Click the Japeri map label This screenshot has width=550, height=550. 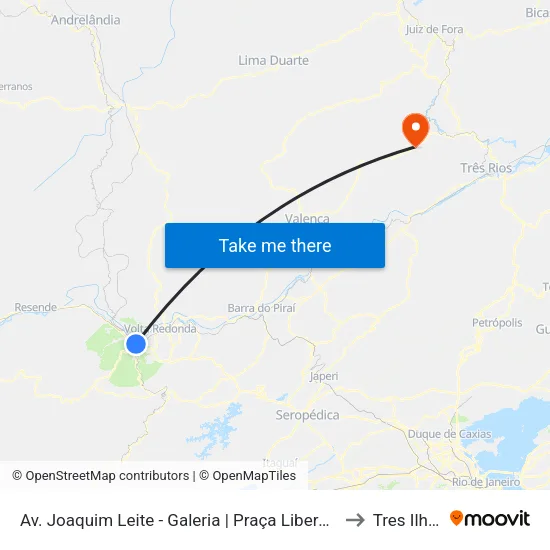click(324, 376)
